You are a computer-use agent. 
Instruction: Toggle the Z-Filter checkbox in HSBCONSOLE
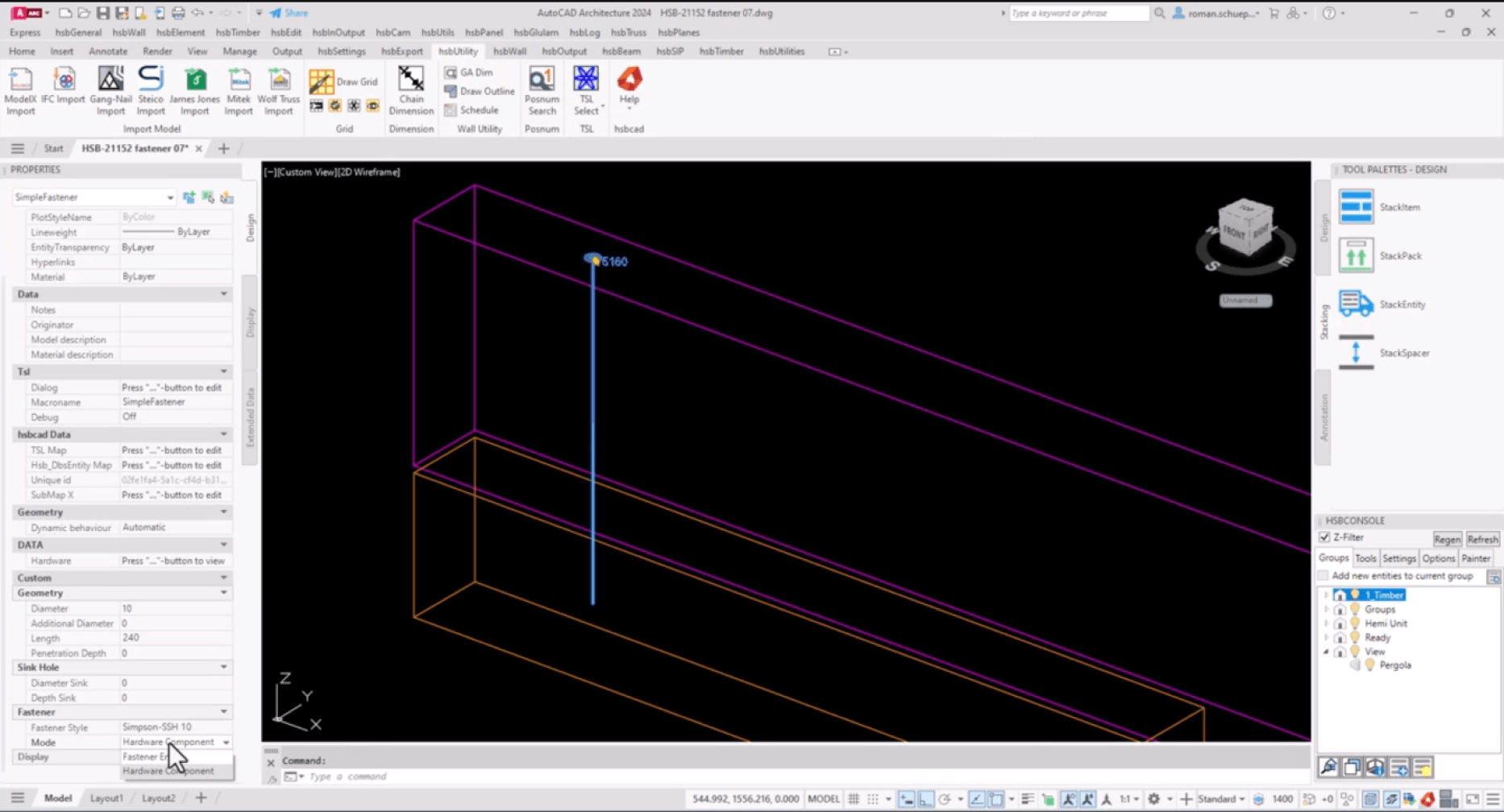click(1324, 536)
